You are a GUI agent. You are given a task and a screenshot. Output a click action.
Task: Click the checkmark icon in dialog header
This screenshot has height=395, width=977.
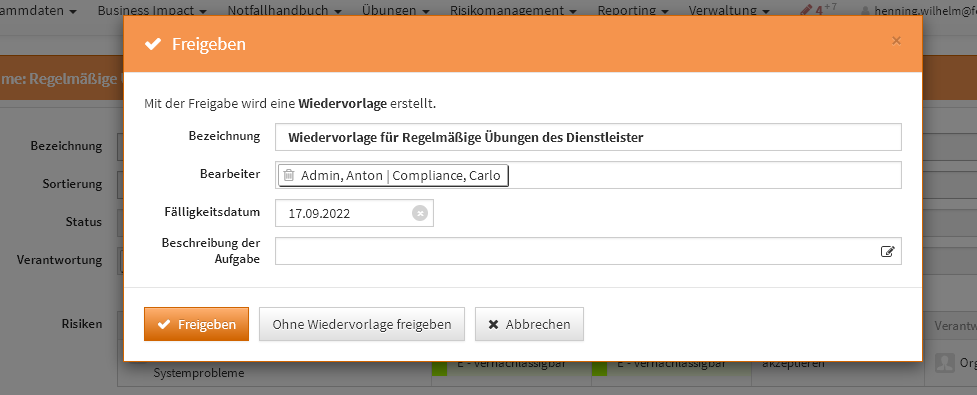coord(153,44)
